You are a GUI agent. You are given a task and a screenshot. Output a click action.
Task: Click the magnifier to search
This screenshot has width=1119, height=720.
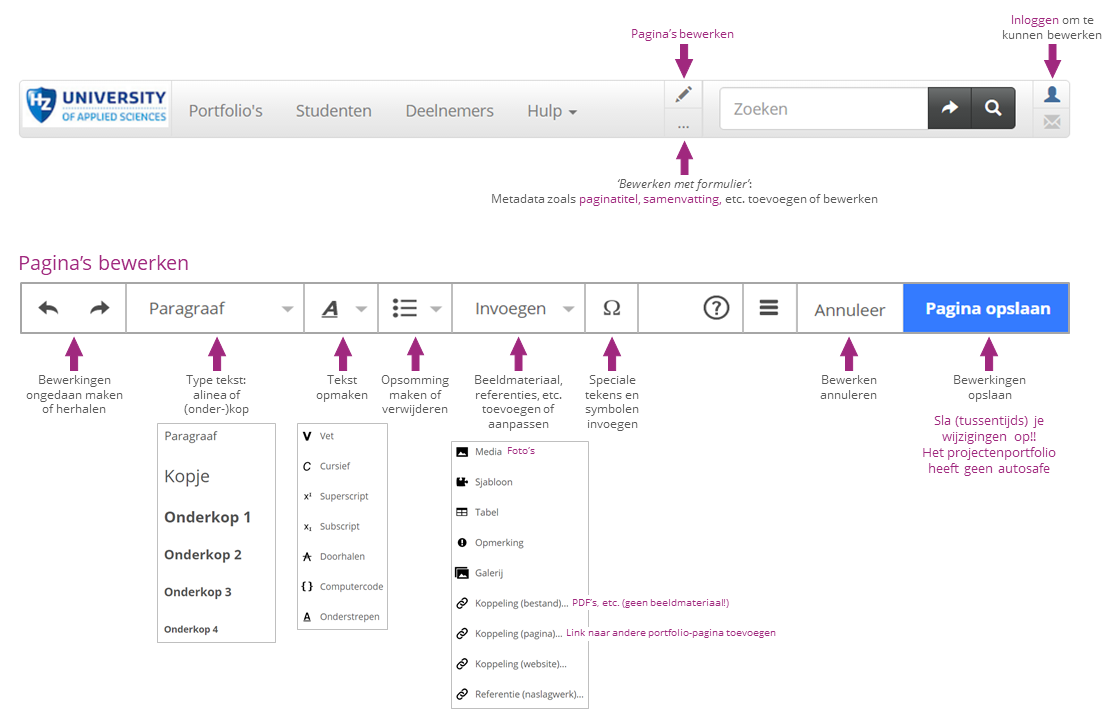[x=992, y=108]
